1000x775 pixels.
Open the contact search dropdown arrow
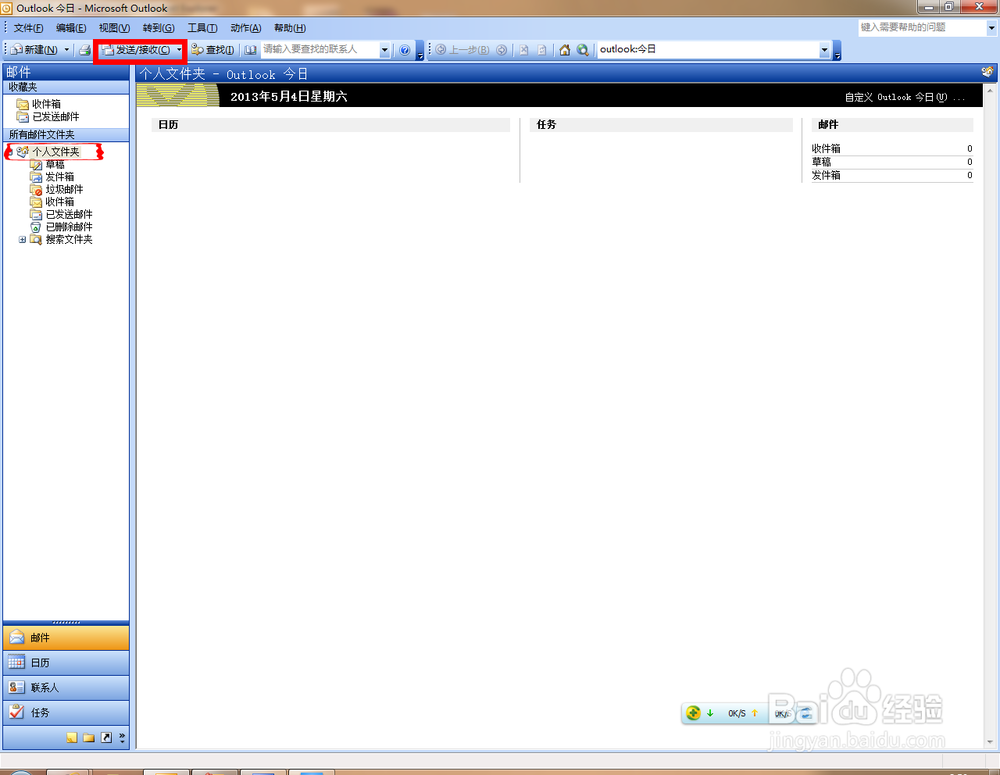pyautogui.click(x=385, y=50)
